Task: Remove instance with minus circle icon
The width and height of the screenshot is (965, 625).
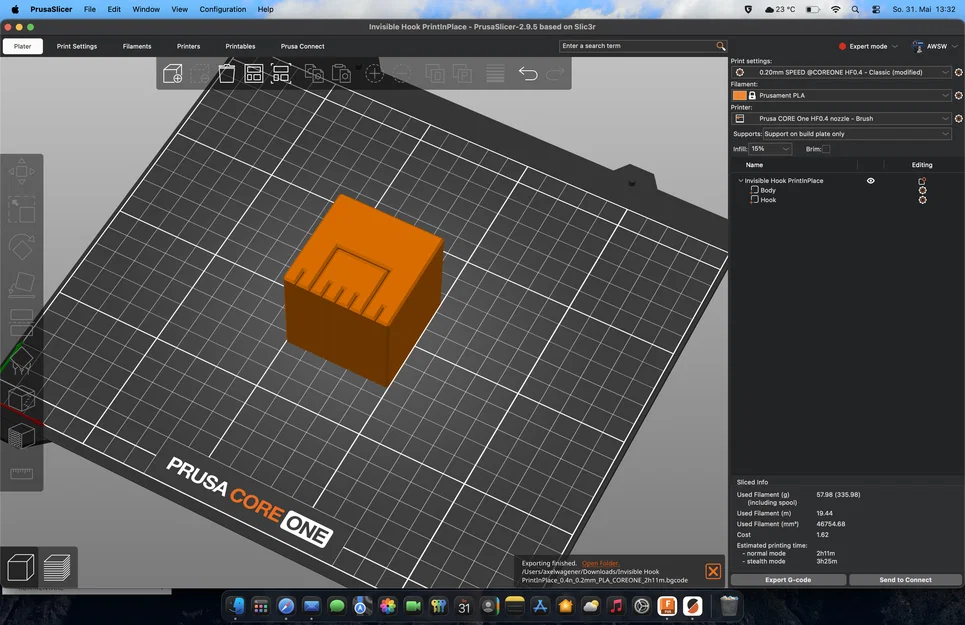Action: (x=401, y=74)
